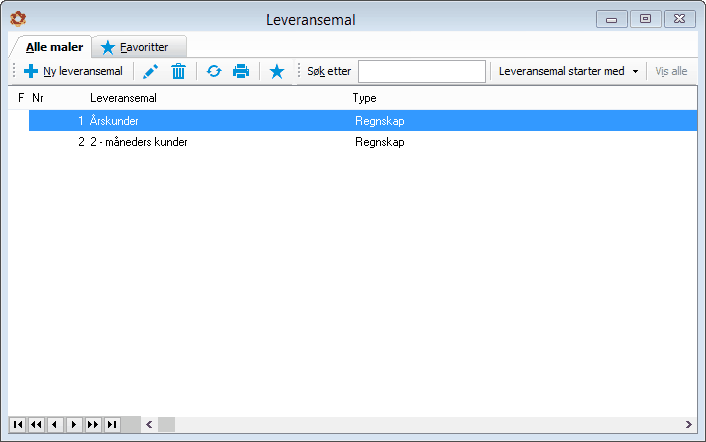This screenshot has width=706, height=442.
Task: Switch to the Alle maler tab
Action: pyautogui.click(x=54, y=47)
